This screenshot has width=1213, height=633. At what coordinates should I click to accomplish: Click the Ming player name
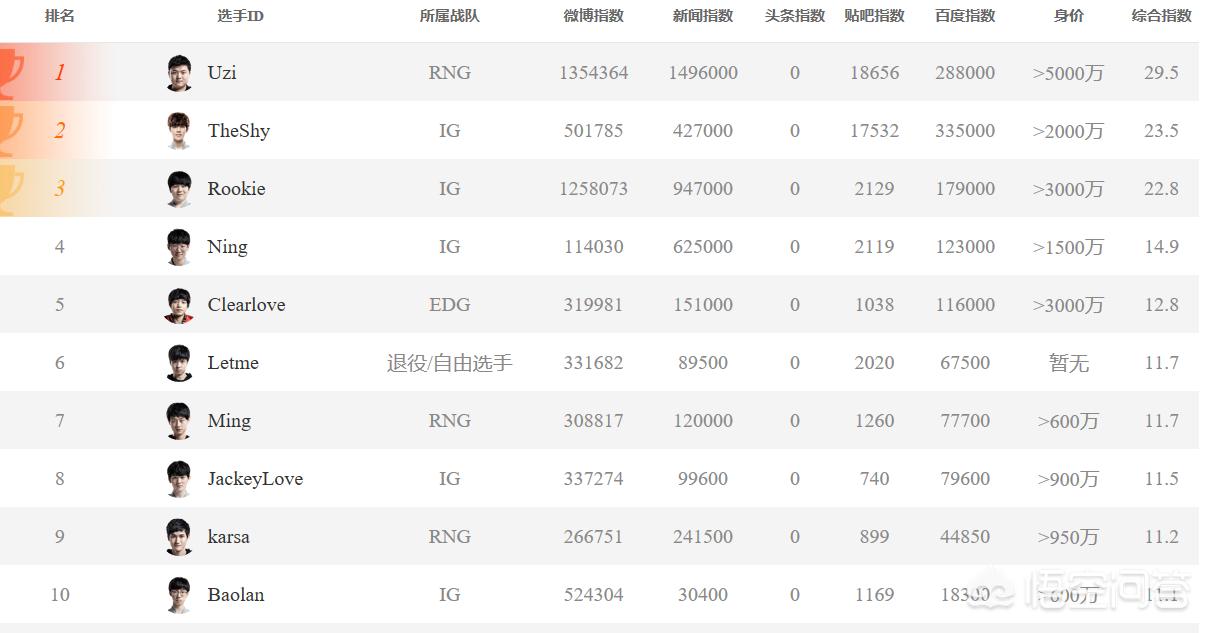coord(229,421)
